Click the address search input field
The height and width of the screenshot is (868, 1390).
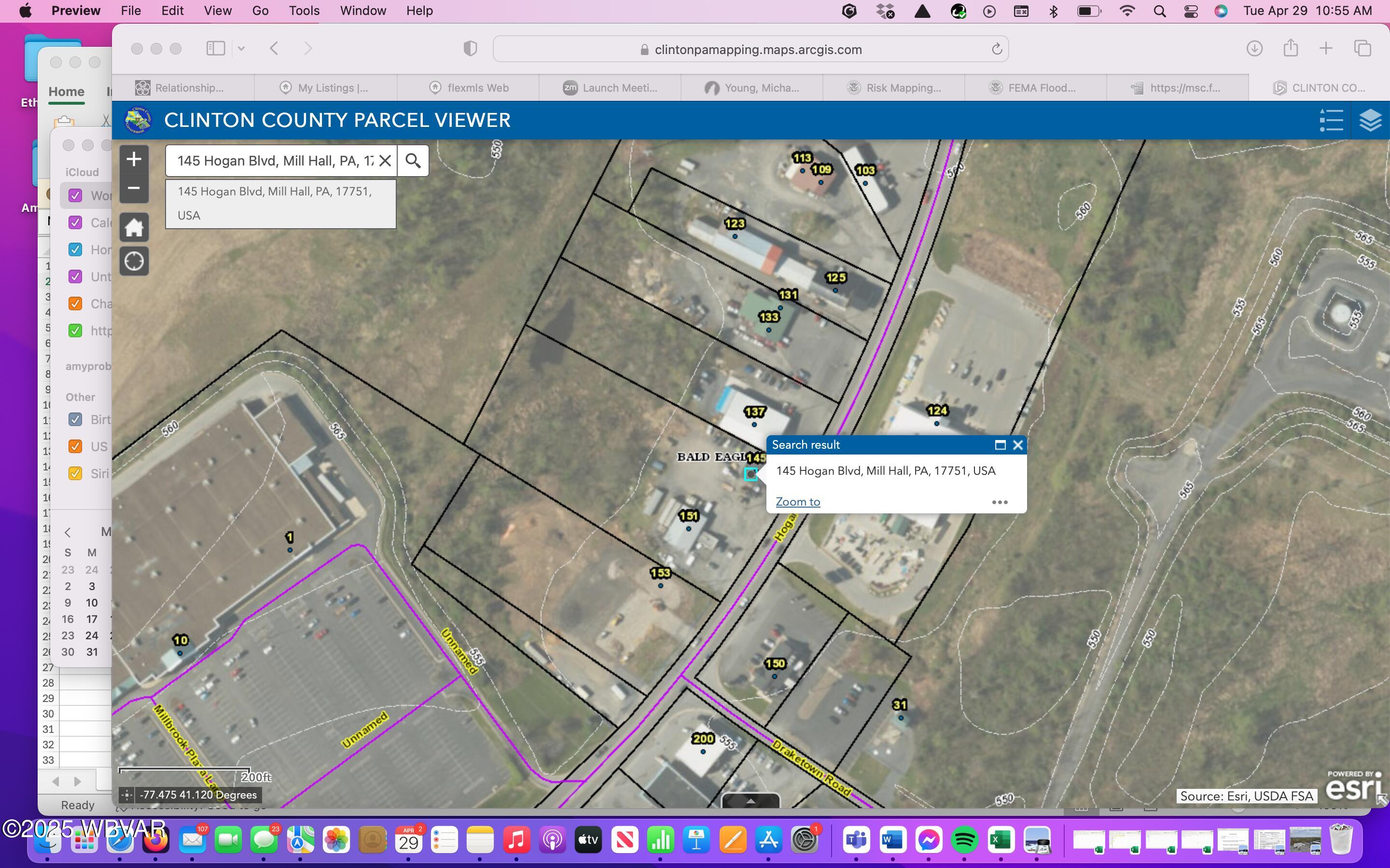coord(276,161)
